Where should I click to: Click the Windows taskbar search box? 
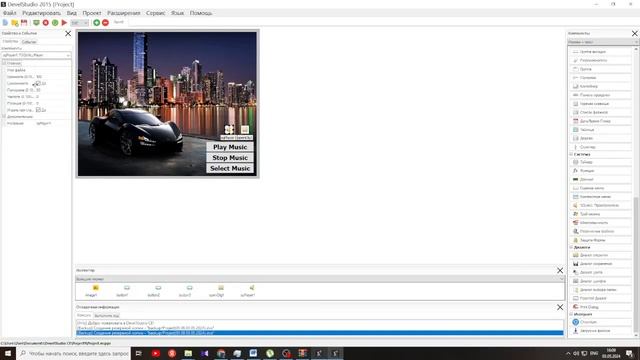click(x=73, y=353)
